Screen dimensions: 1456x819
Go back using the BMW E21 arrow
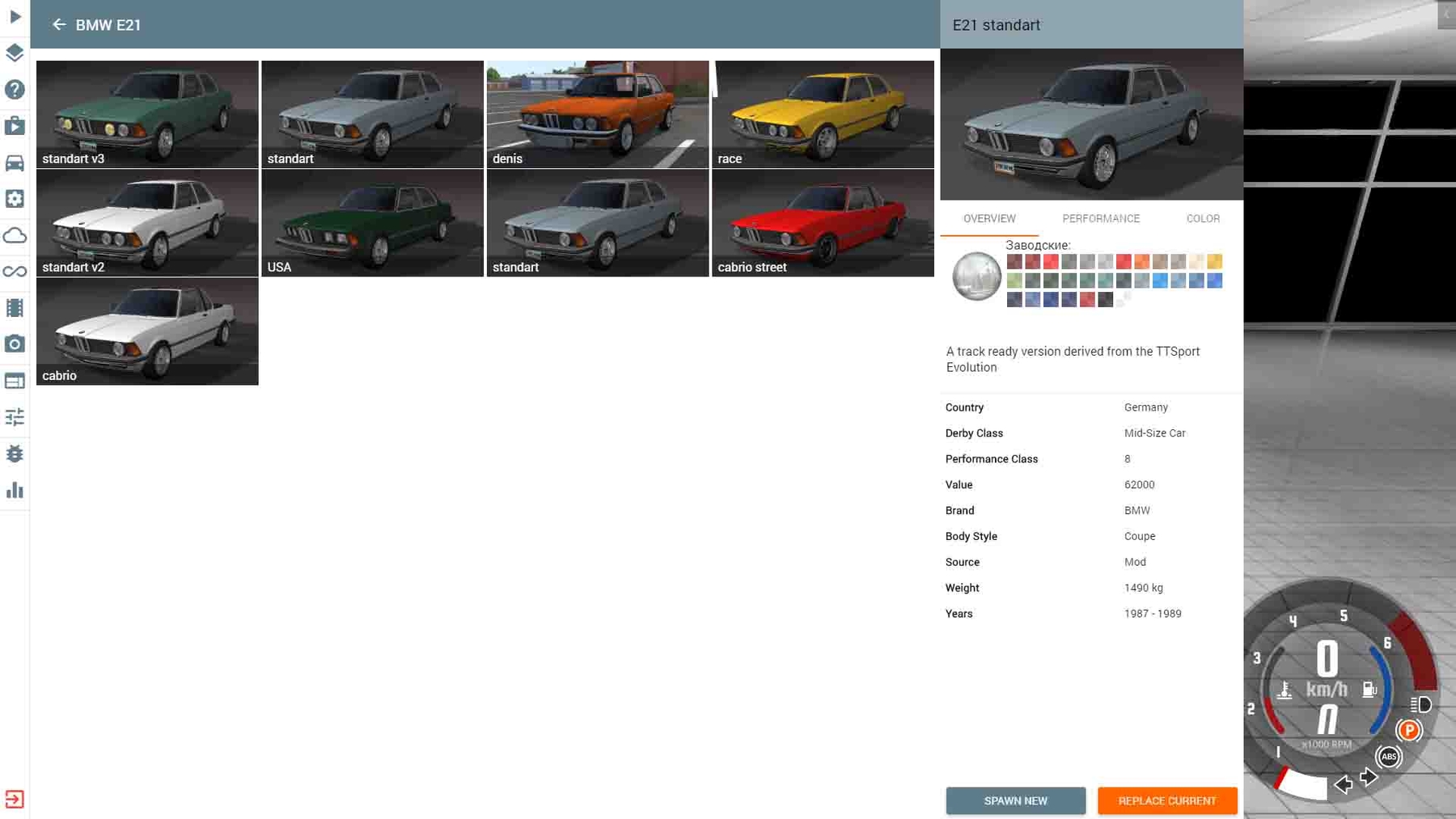tap(59, 25)
